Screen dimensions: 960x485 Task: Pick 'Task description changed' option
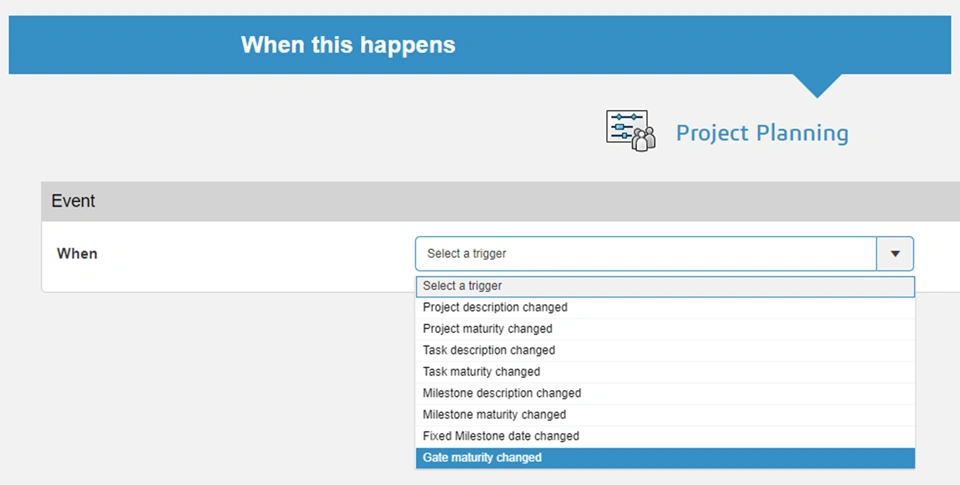pos(489,350)
